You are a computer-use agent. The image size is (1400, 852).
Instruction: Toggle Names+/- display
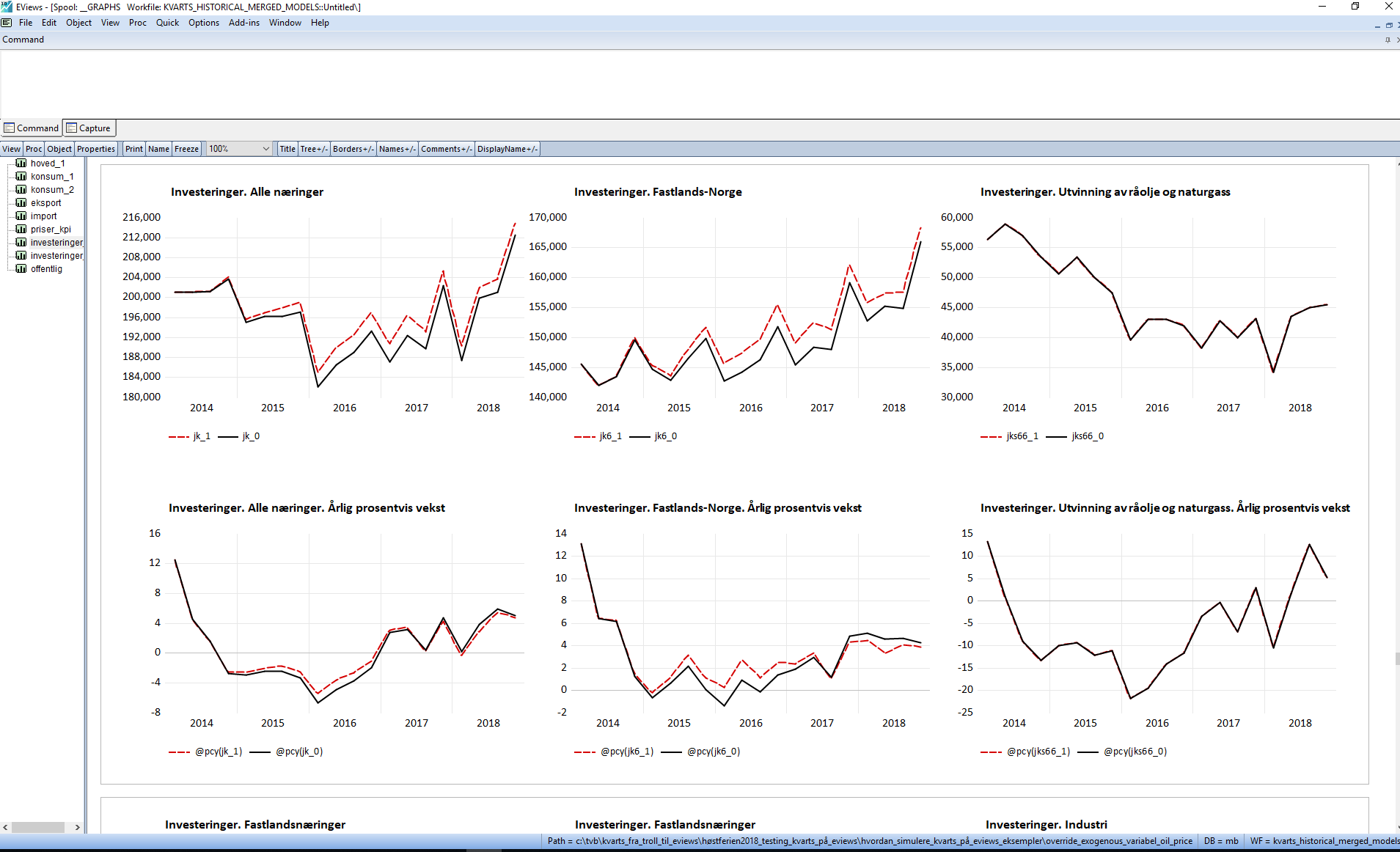[x=397, y=149]
